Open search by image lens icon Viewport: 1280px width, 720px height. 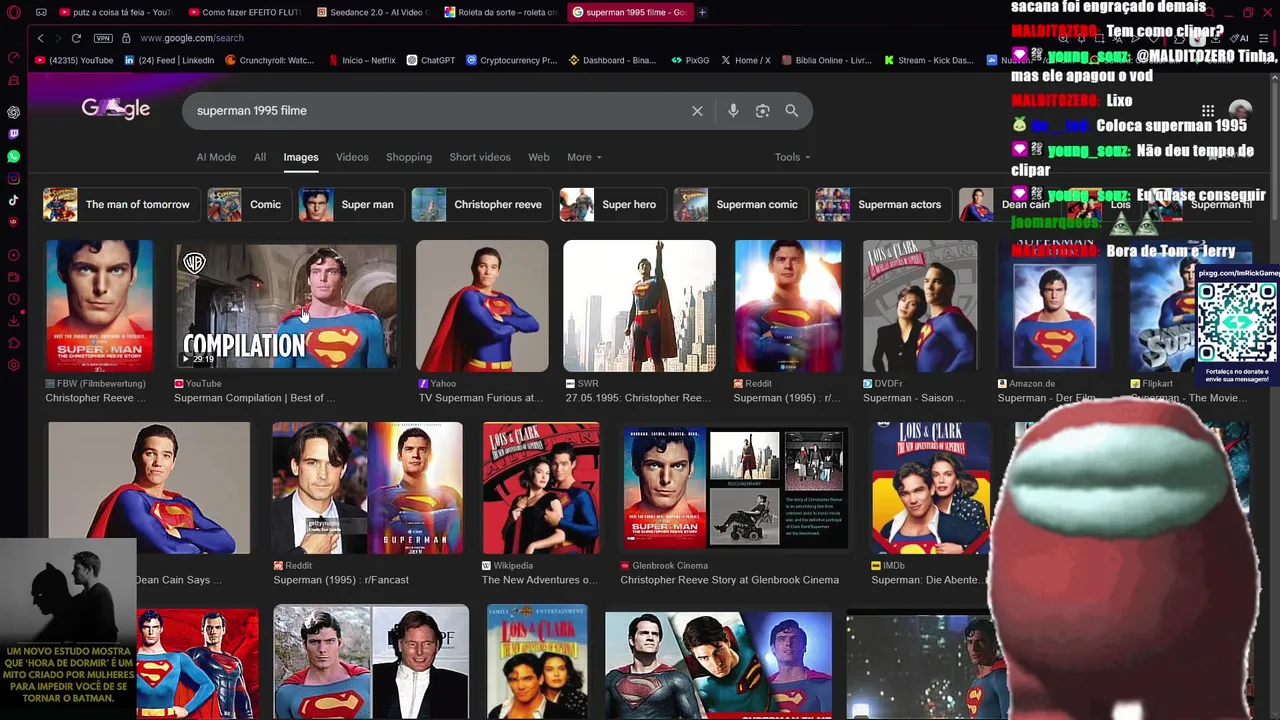762,111
